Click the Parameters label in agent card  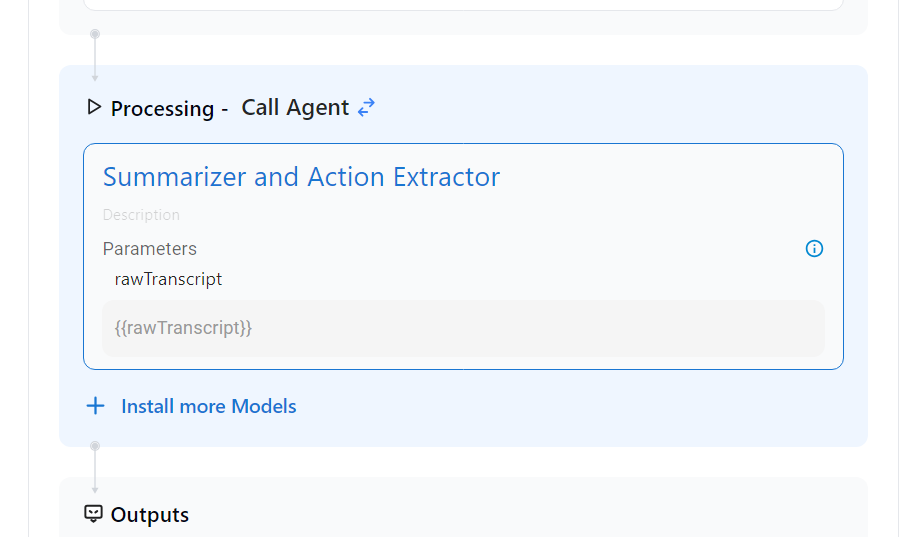coord(150,249)
